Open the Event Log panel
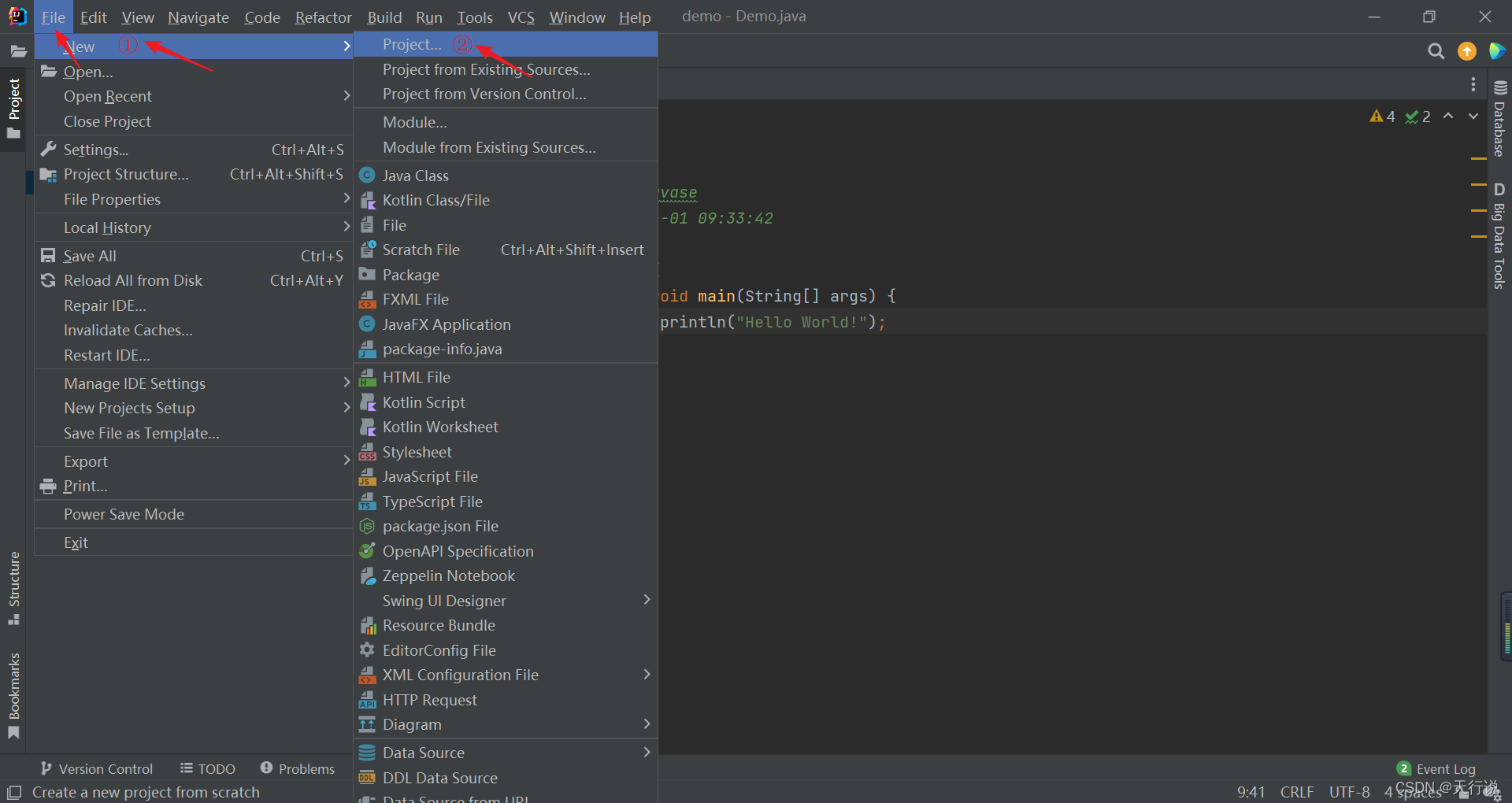Viewport: 1512px width, 803px height. pyautogui.click(x=1436, y=769)
